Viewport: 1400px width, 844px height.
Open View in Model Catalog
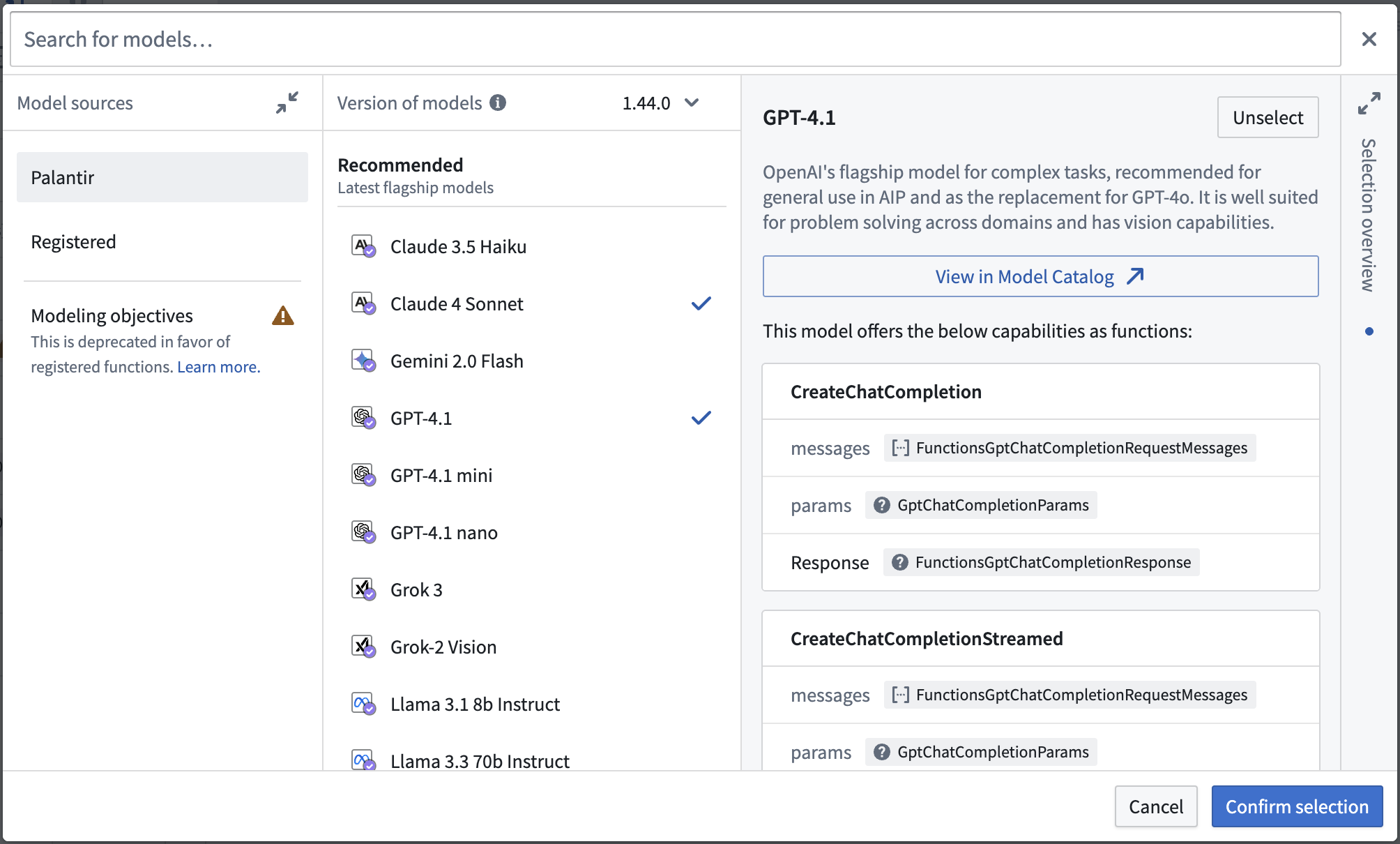click(1040, 276)
